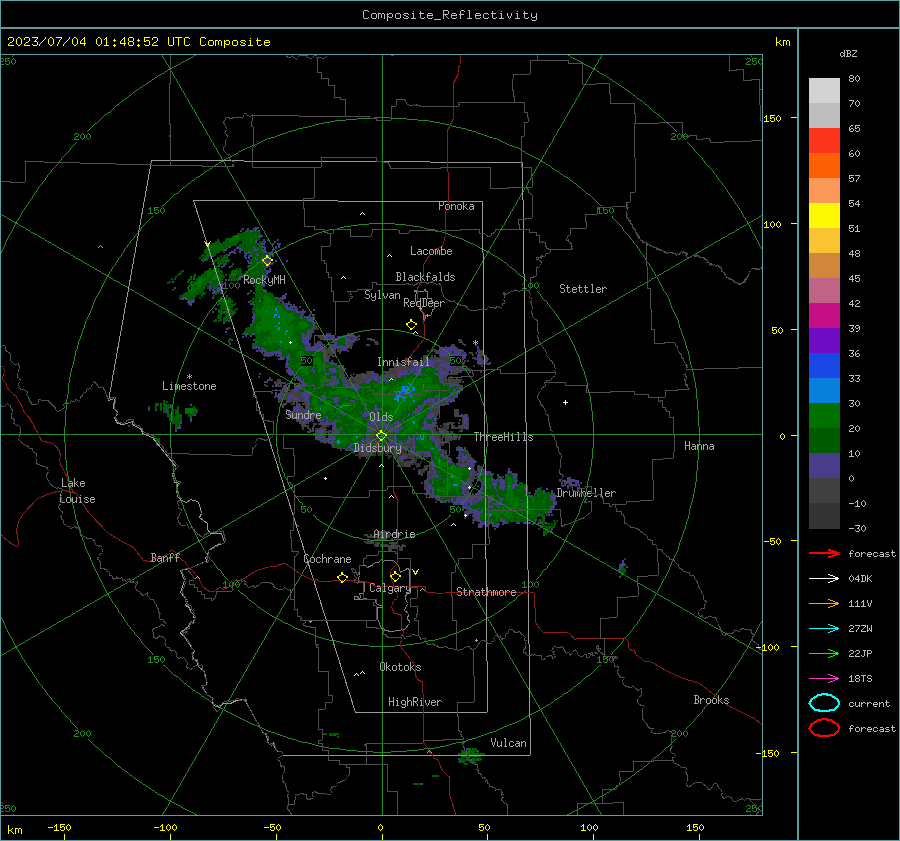Click the Sundre city label
The width and height of the screenshot is (900, 841).
[x=303, y=414]
